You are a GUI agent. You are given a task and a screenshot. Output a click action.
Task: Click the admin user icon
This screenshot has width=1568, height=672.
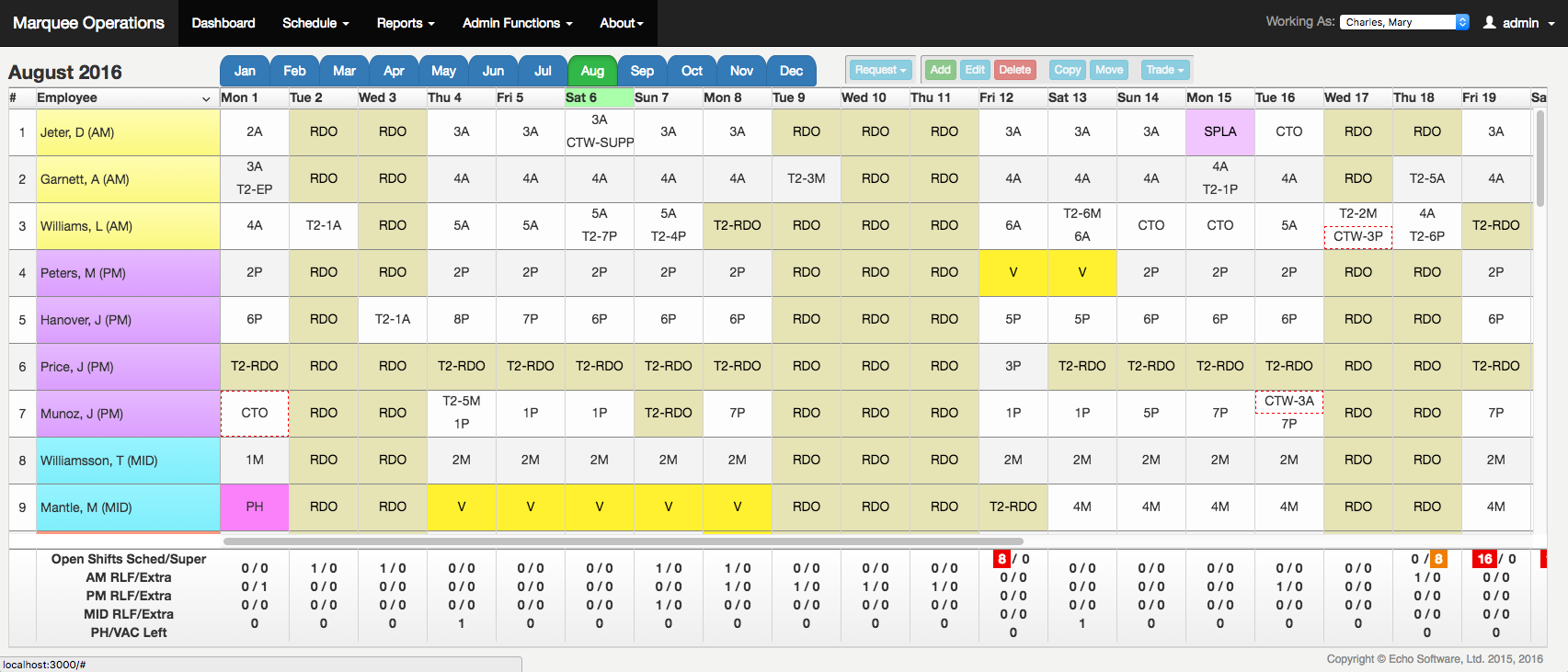point(1489,23)
